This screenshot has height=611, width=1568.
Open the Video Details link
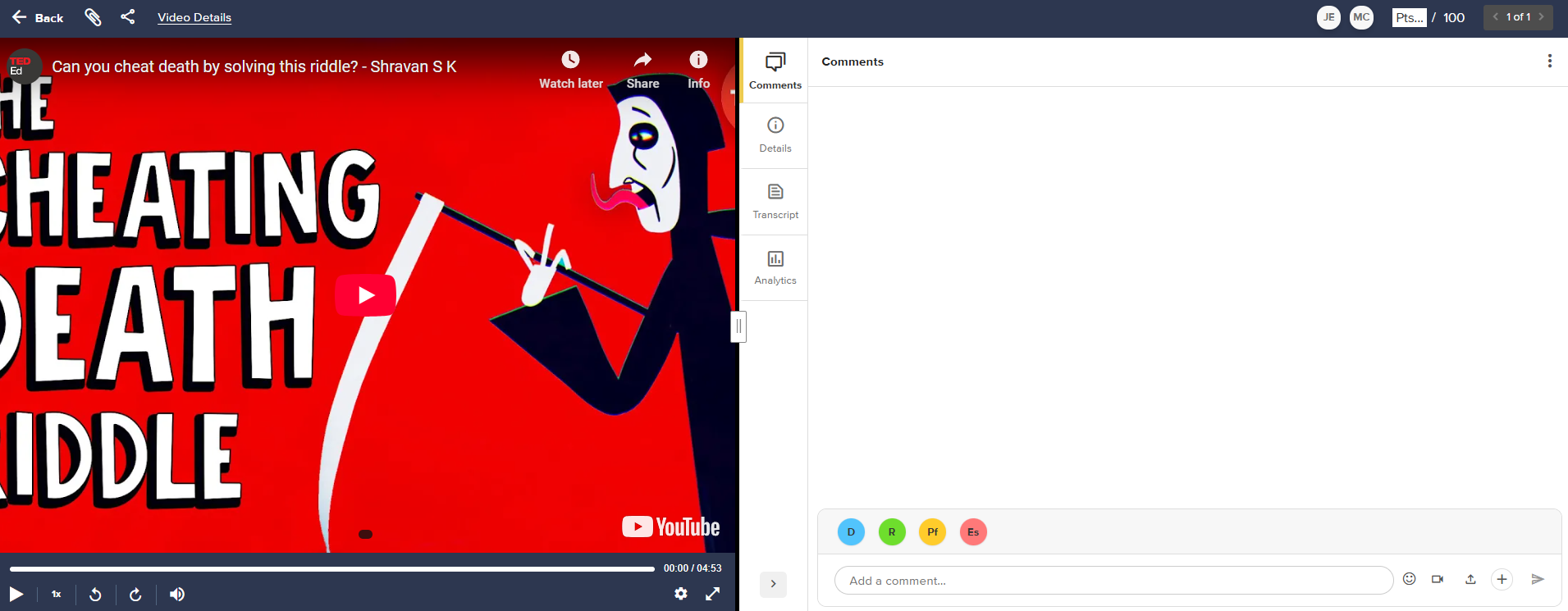click(x=194, y=17)
